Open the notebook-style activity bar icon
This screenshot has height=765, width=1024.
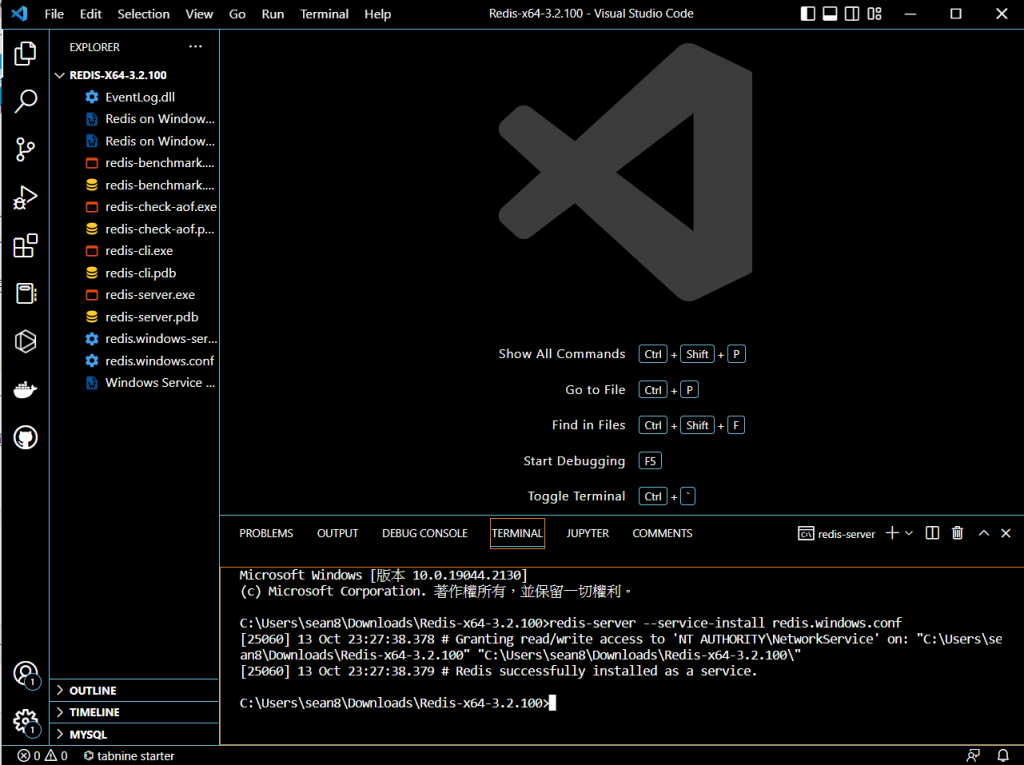point(25,293)
